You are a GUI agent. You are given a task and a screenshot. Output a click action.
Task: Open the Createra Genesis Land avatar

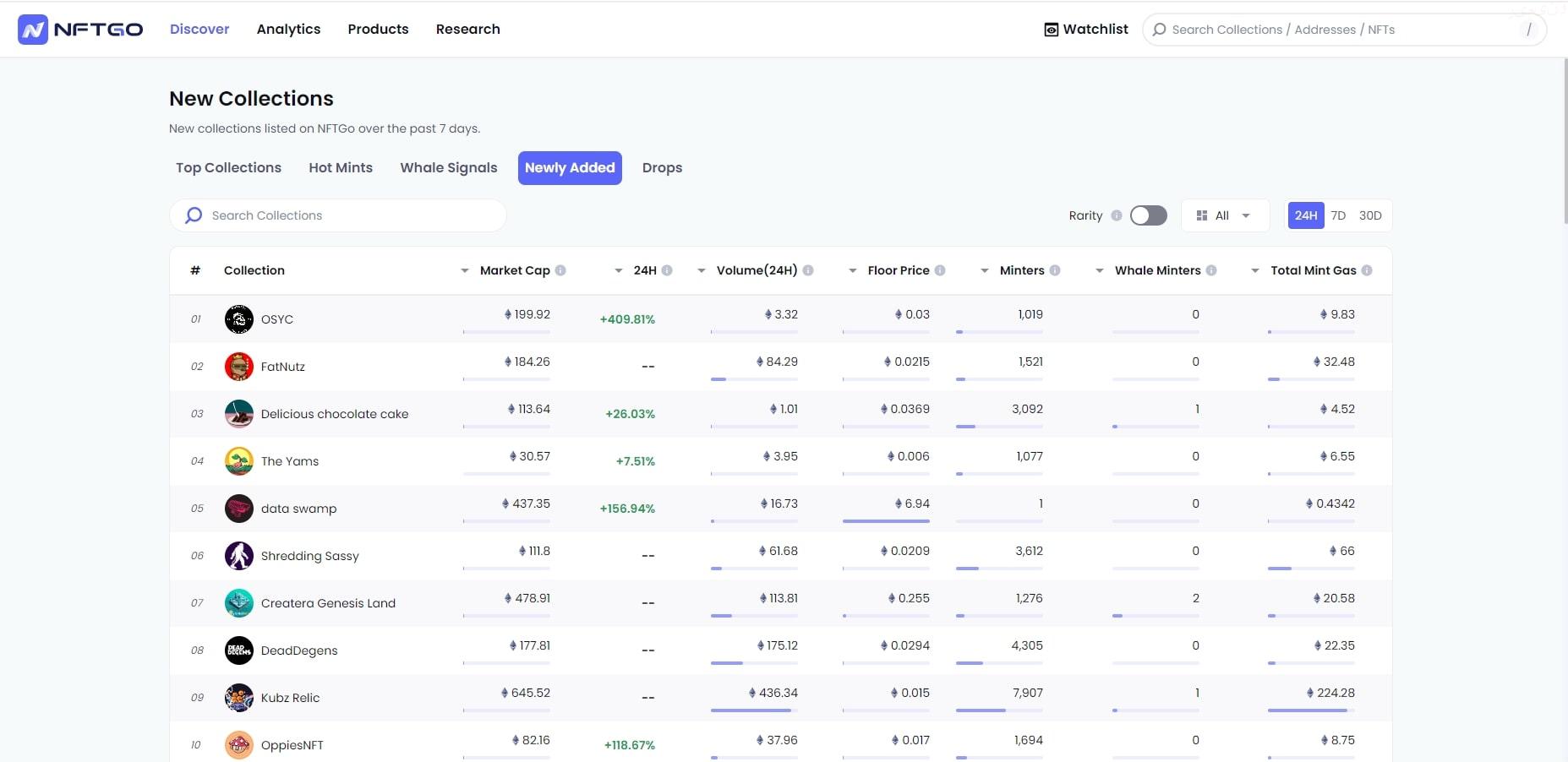[239, 603]
